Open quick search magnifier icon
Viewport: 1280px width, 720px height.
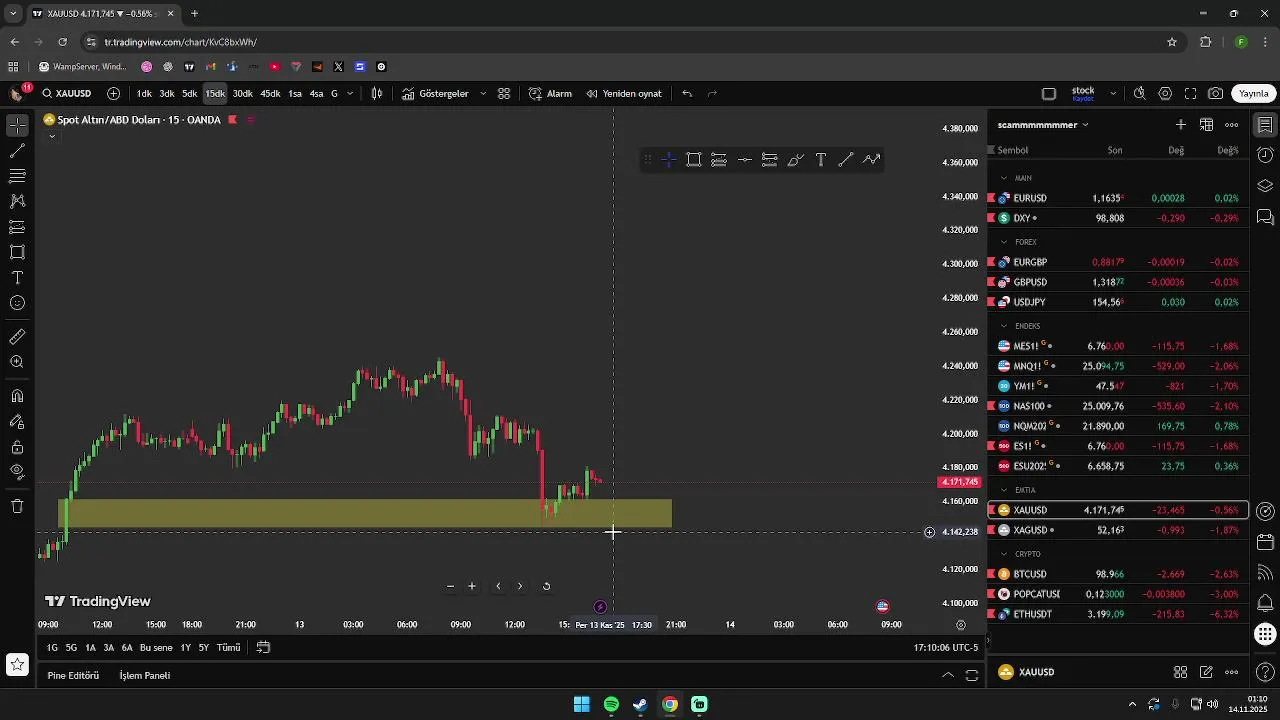click(x=1139, y=93)
